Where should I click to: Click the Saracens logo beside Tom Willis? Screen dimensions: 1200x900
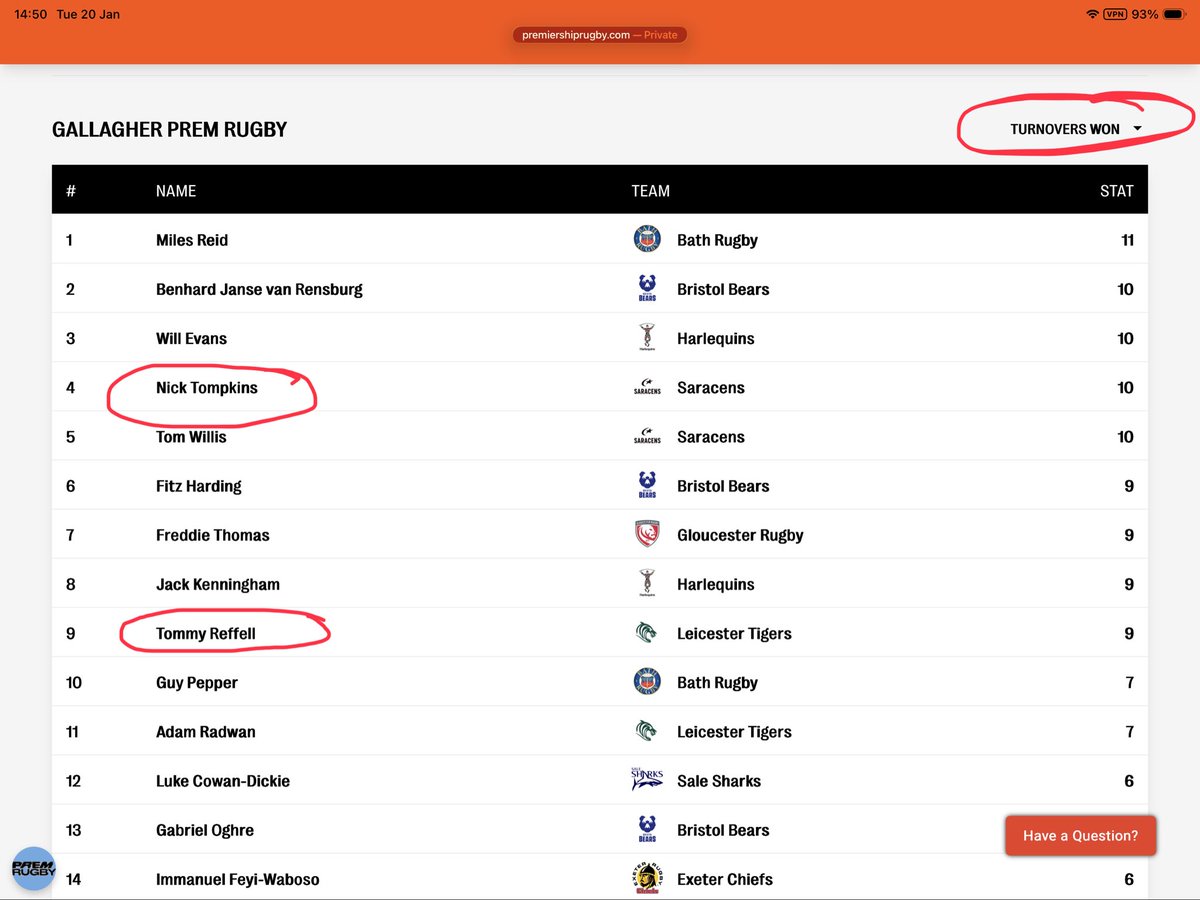pos(647,436)
